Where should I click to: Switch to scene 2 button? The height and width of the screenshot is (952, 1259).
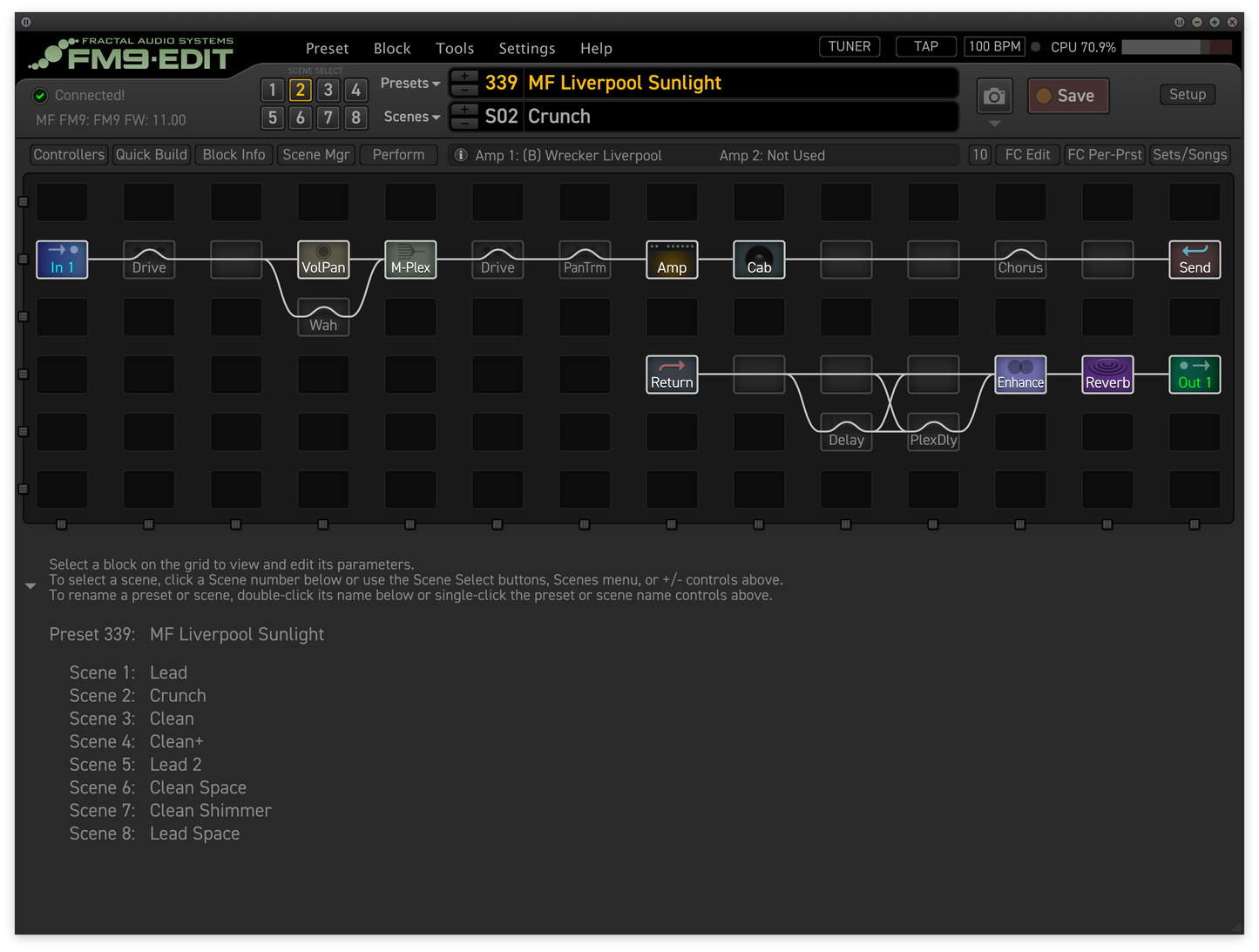301,90
